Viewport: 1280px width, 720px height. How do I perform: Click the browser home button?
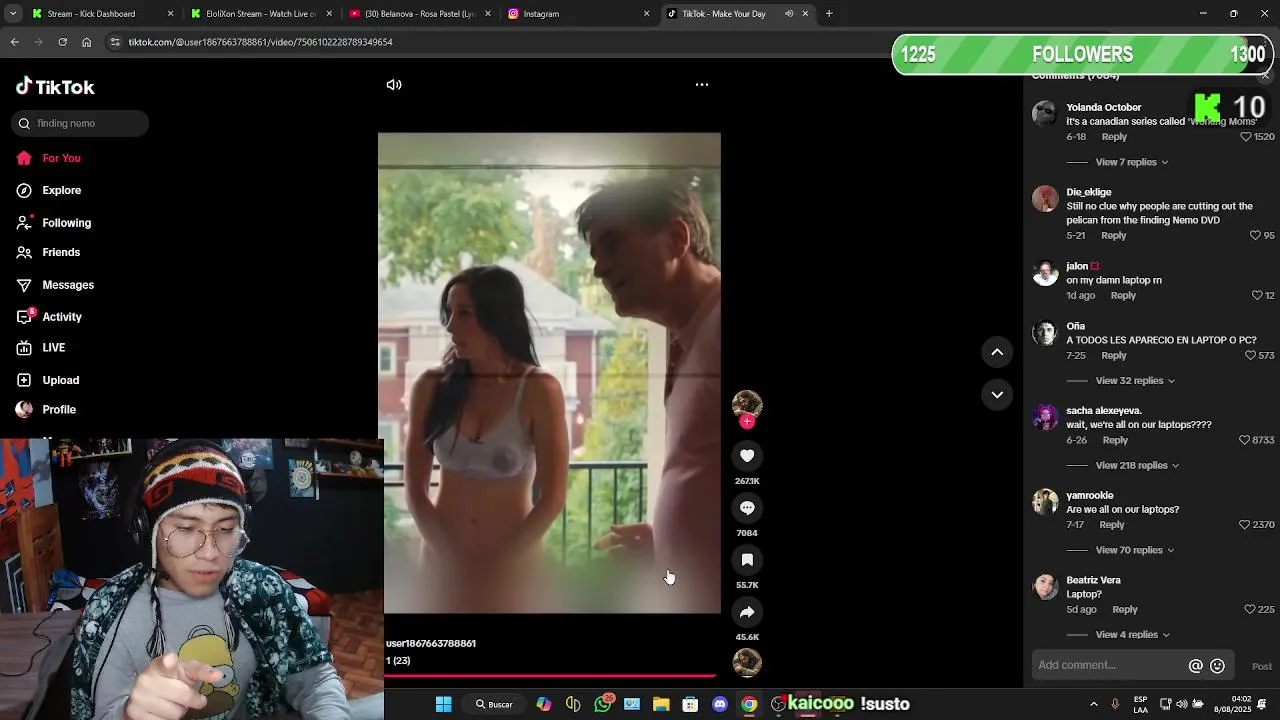pos(86,42)
